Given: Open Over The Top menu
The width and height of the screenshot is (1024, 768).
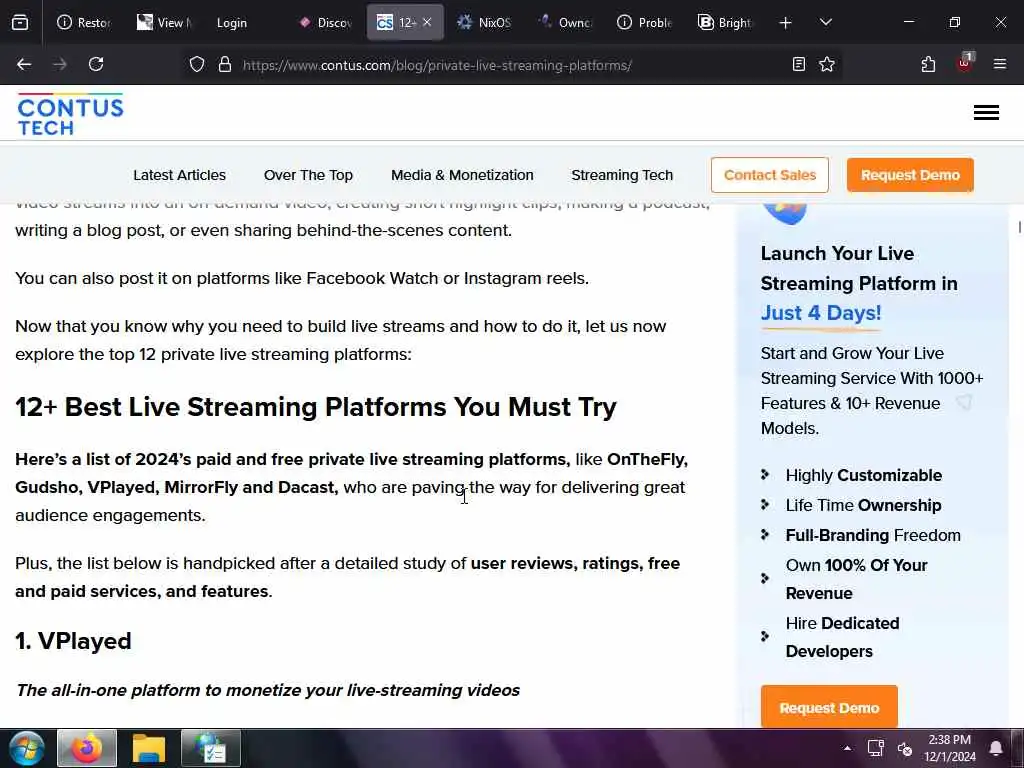Looking at the screenshot, I should [x=308, y=175].
